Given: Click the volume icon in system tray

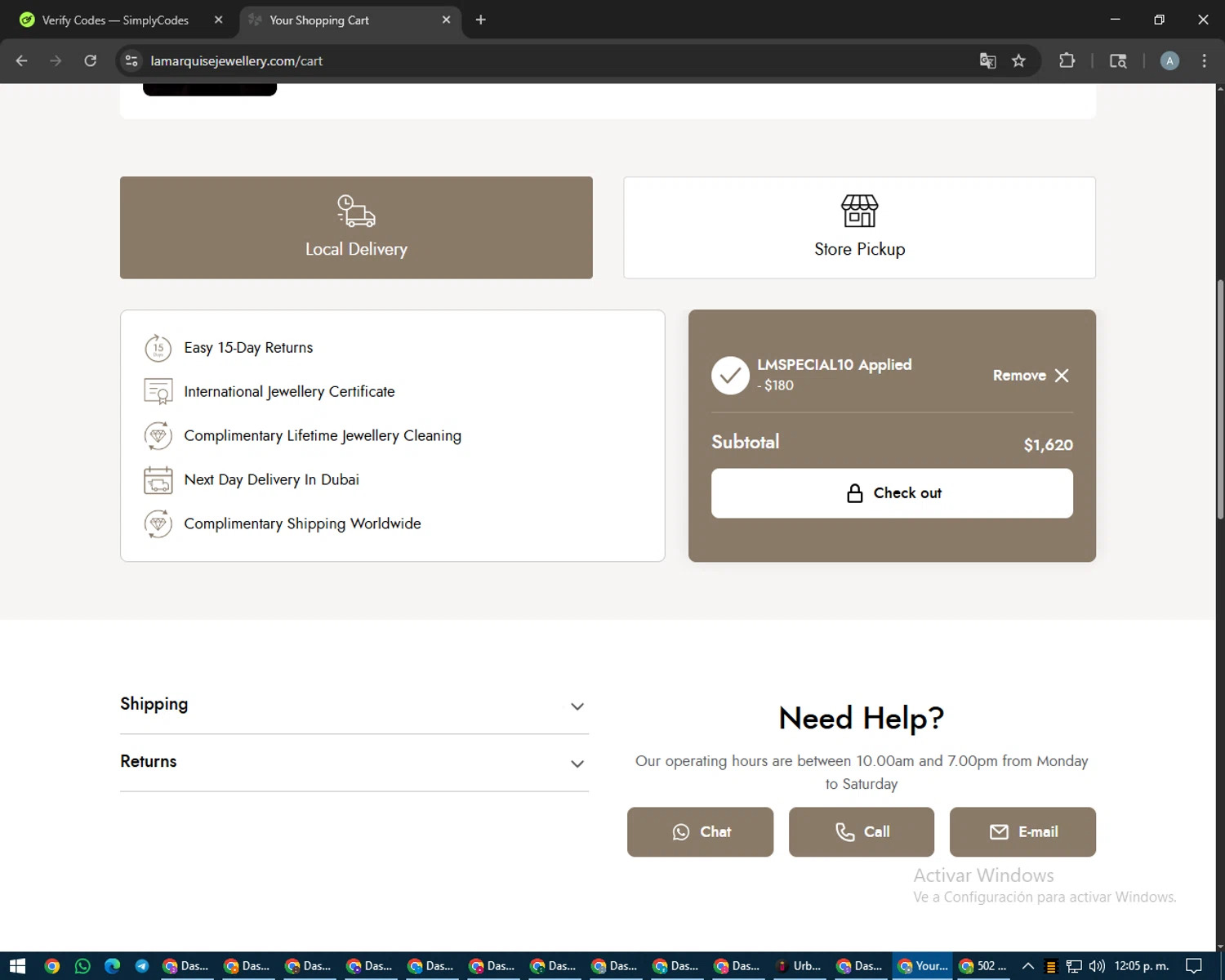Looking at the screenshot, I should 1097,966.
